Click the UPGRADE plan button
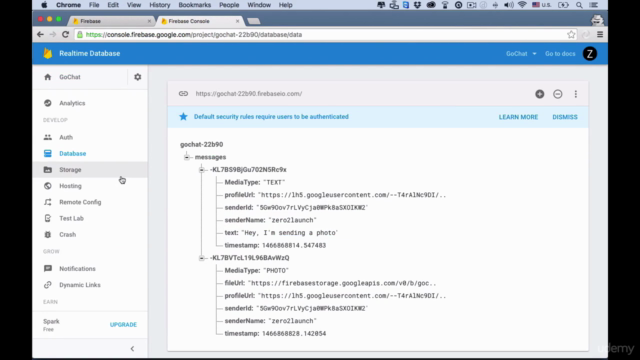 [x=123, y=324]
